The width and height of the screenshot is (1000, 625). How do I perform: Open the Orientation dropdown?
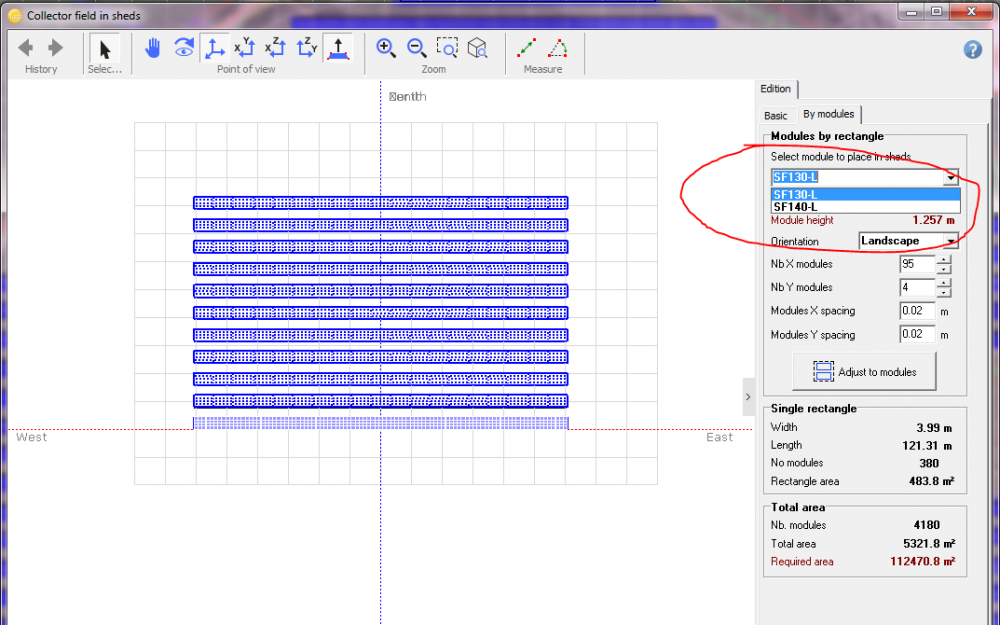point(950,240)
